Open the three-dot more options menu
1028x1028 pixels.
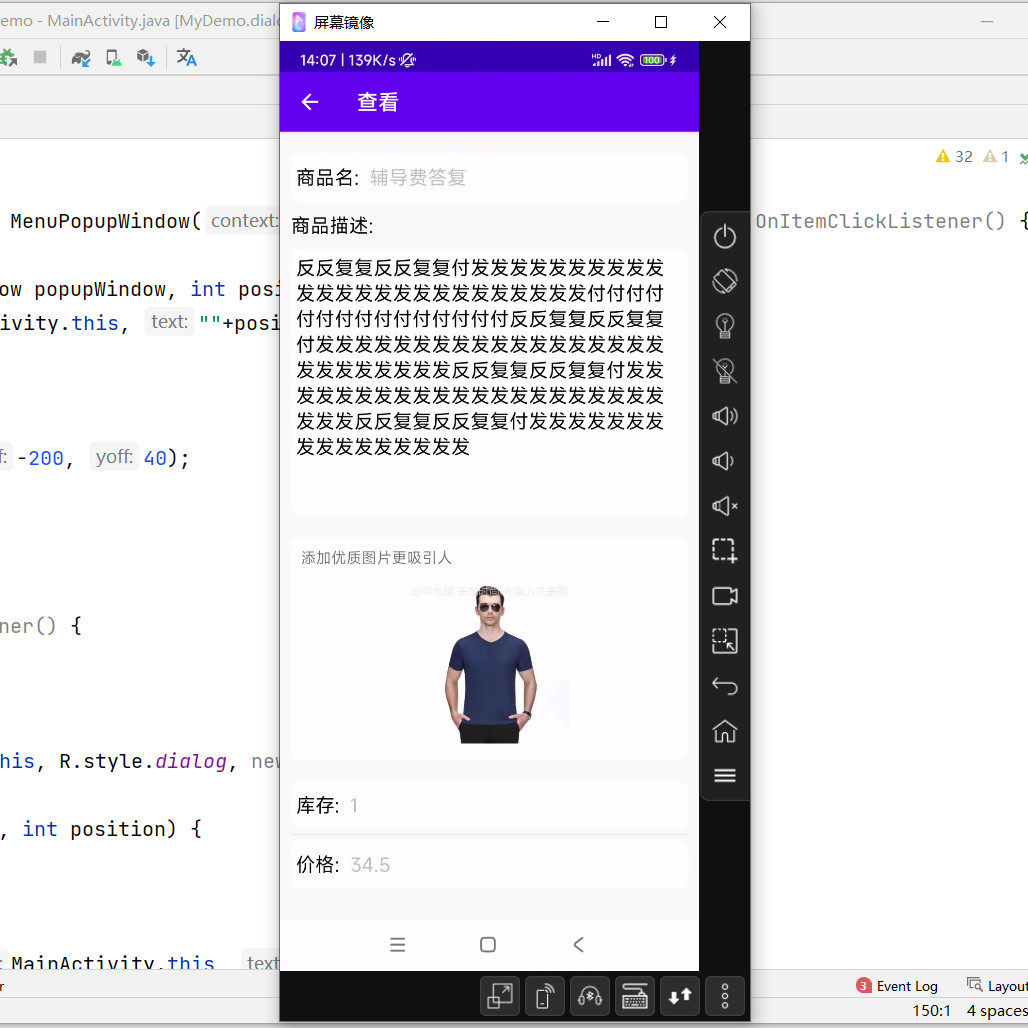[x=724, y=996]
